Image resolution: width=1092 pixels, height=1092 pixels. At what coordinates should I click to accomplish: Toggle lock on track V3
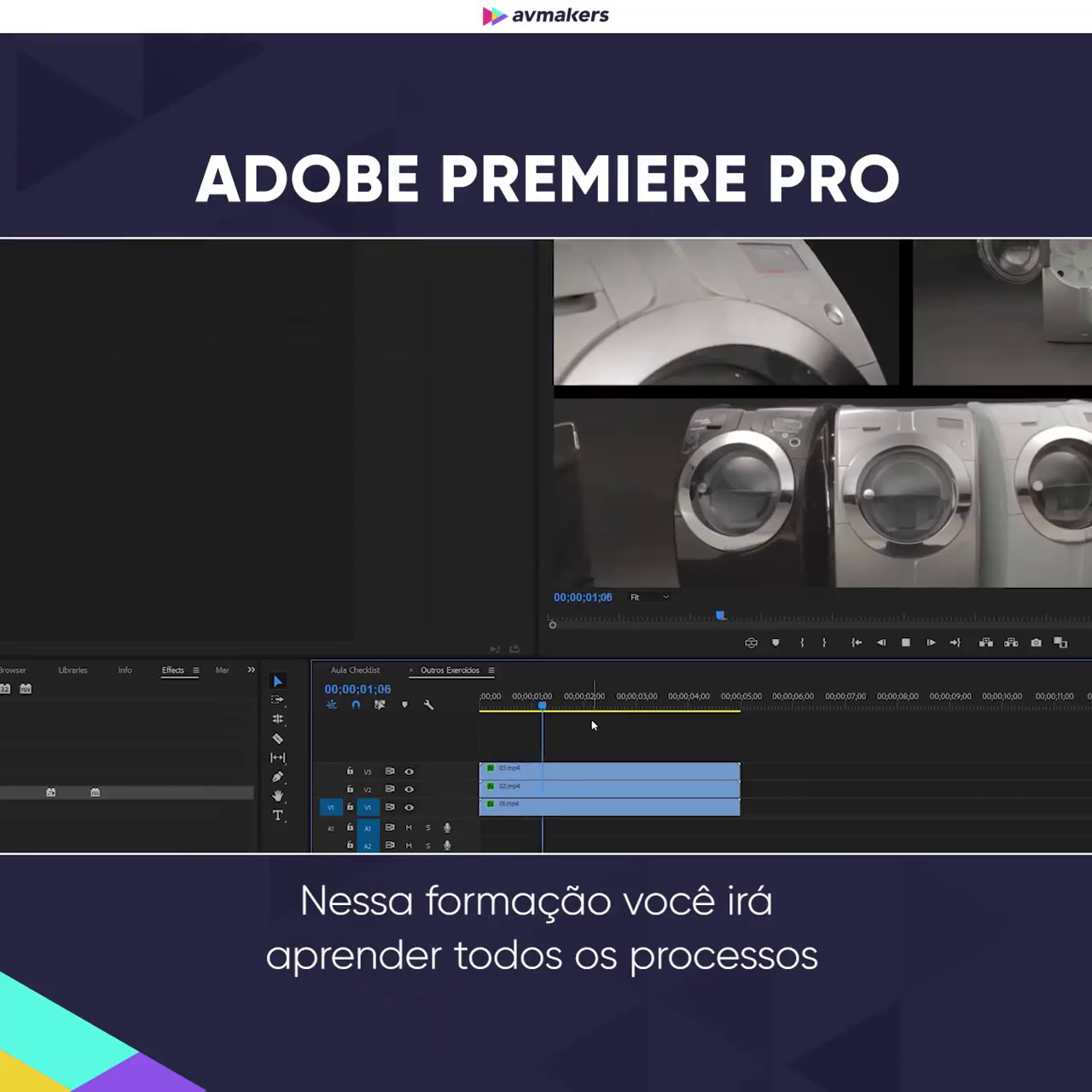(x=350, y=770)
